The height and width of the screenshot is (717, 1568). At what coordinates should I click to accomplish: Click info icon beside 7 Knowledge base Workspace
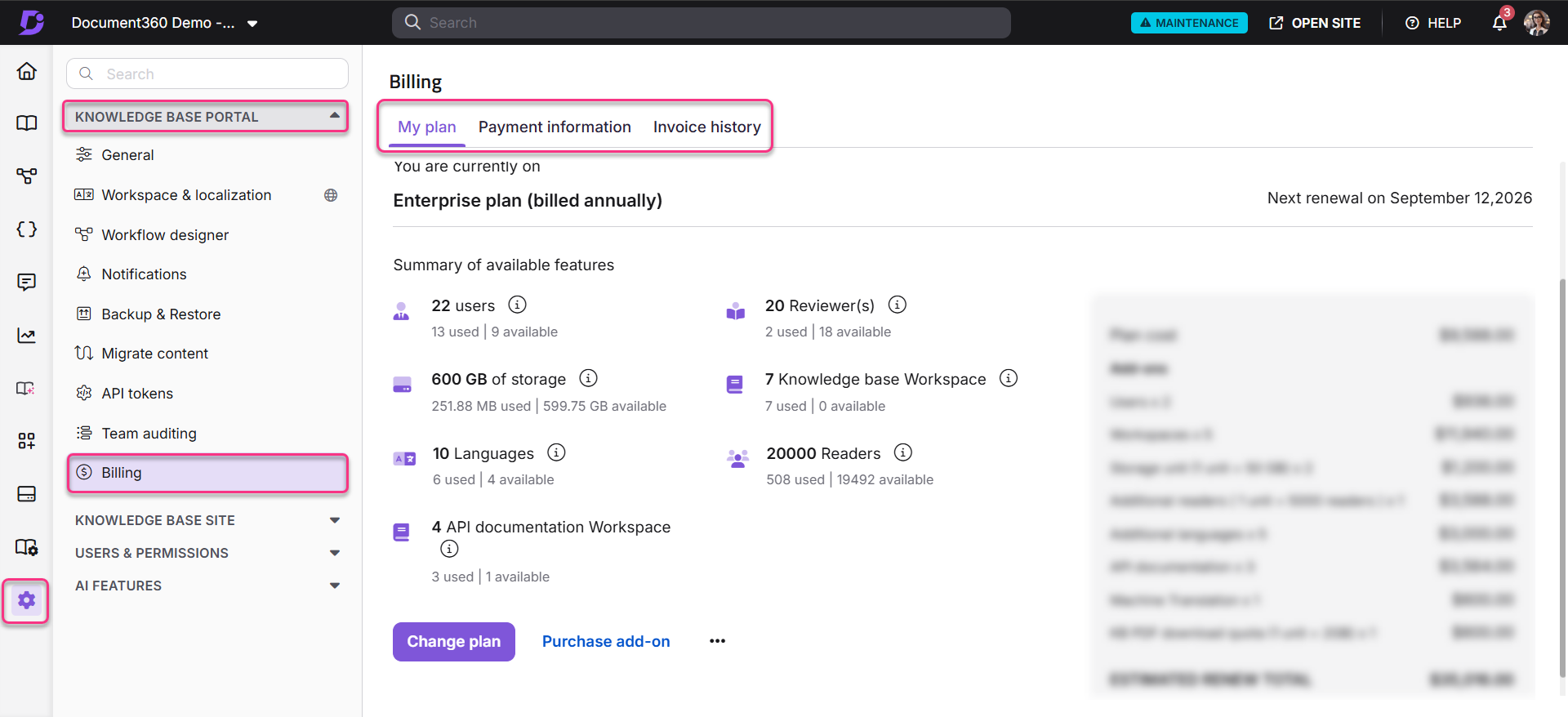click(x=1009, y=378)
